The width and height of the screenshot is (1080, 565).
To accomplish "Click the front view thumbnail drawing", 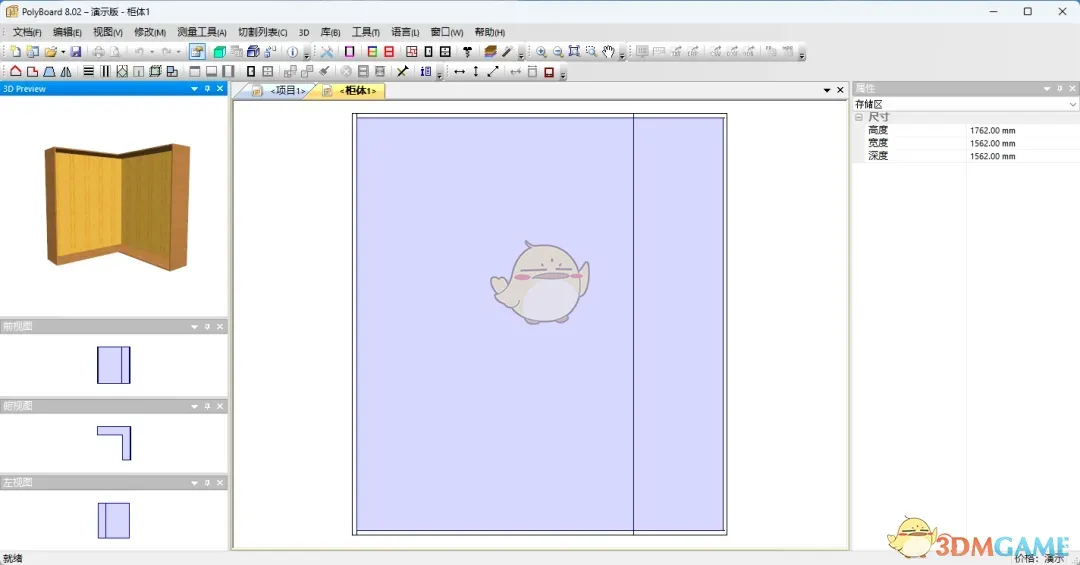I will [x=114, y=365].
